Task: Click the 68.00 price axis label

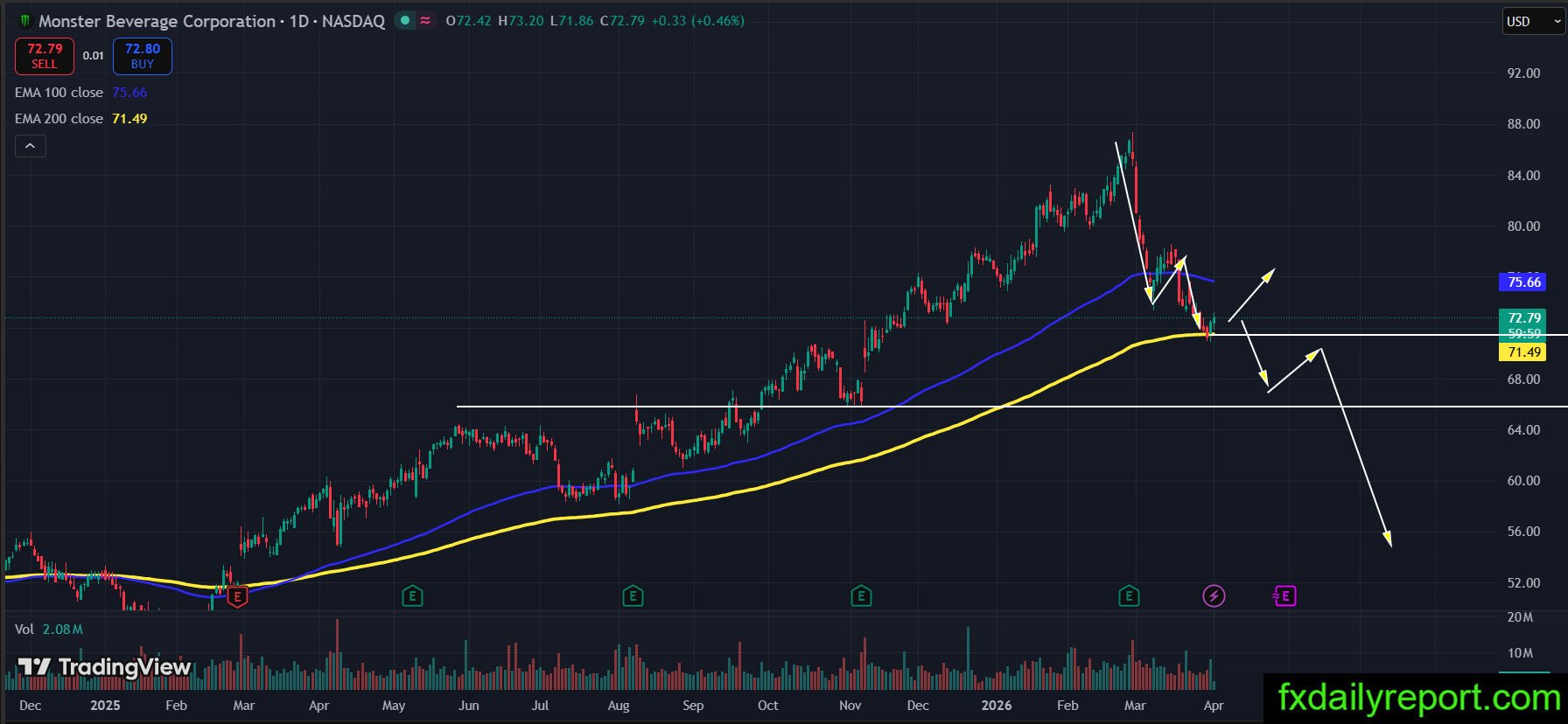Action: click(1523, 379)
